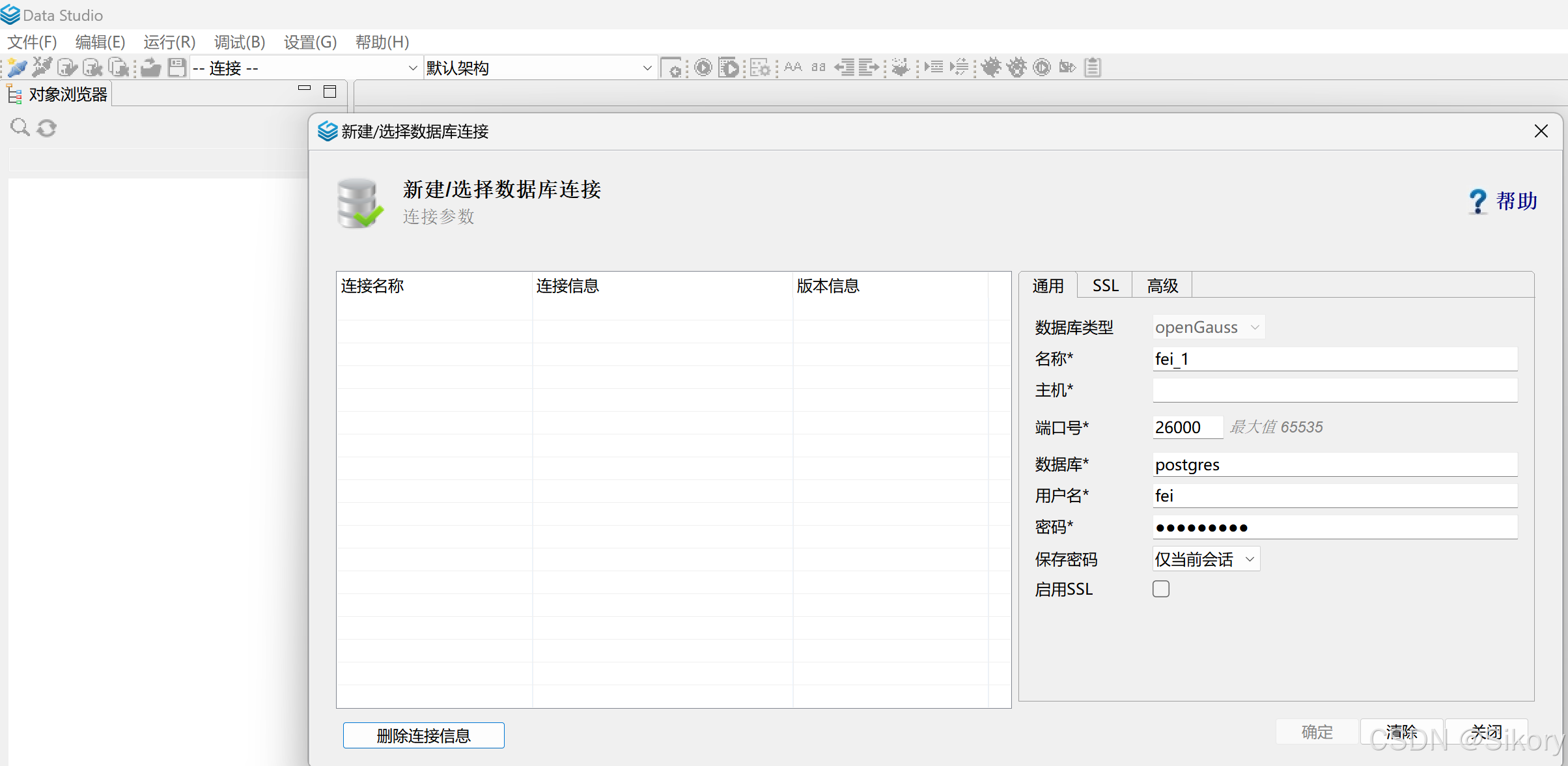Minimize the Object Browser panel
1568x766 pixels.
pos(304,88)
